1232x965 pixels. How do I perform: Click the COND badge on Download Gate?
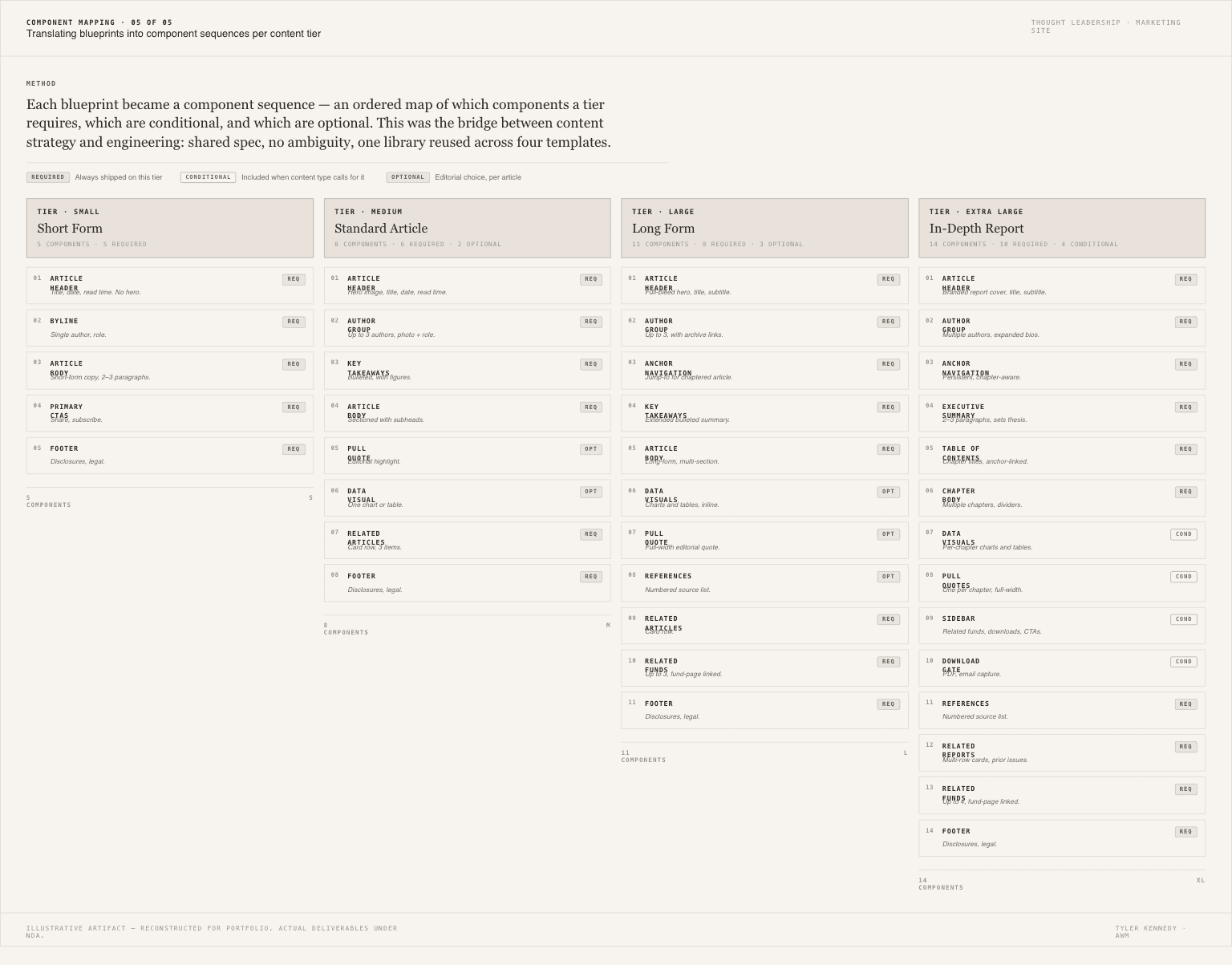tap(1184, 662)
